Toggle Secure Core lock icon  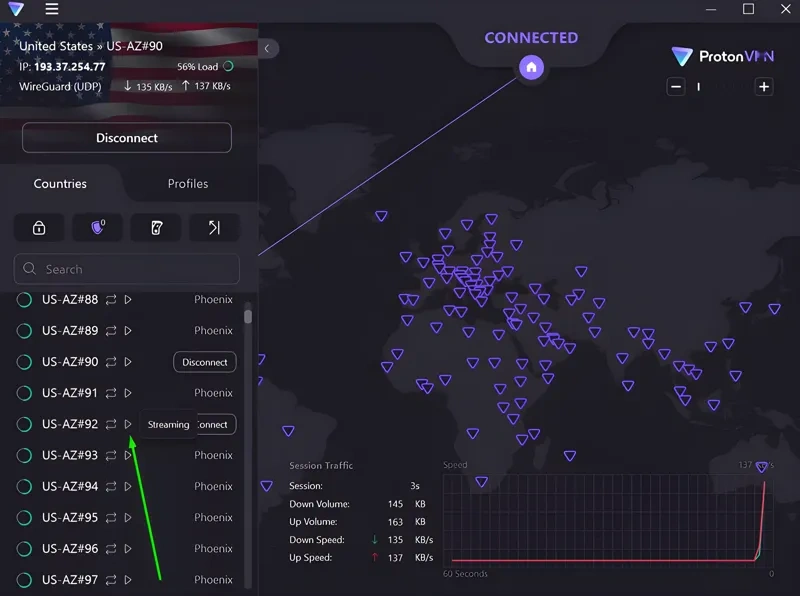point(39,228)
